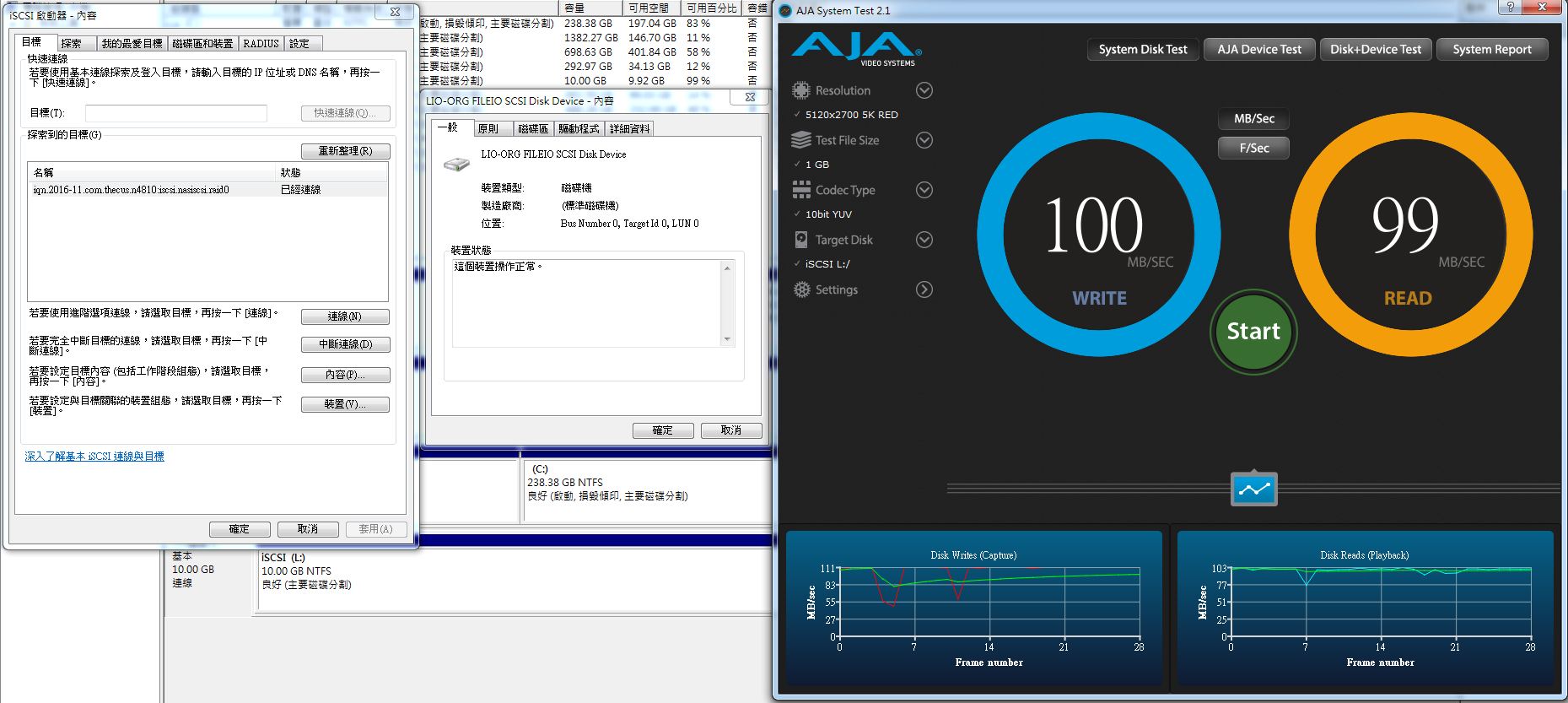Click the 可用空間 column header in Disk Management
Image resolution: width=1568 pixels, height=703 pixels.
(653, 8)
